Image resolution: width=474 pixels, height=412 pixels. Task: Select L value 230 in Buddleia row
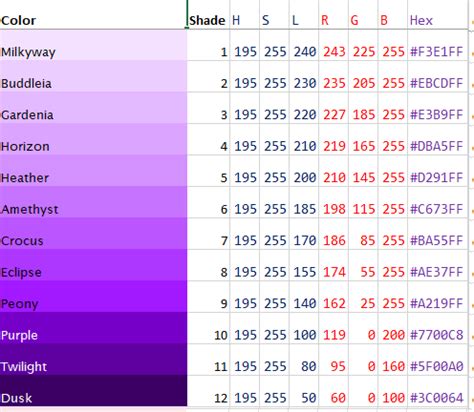pyautogui.click(x=304, y=76)
